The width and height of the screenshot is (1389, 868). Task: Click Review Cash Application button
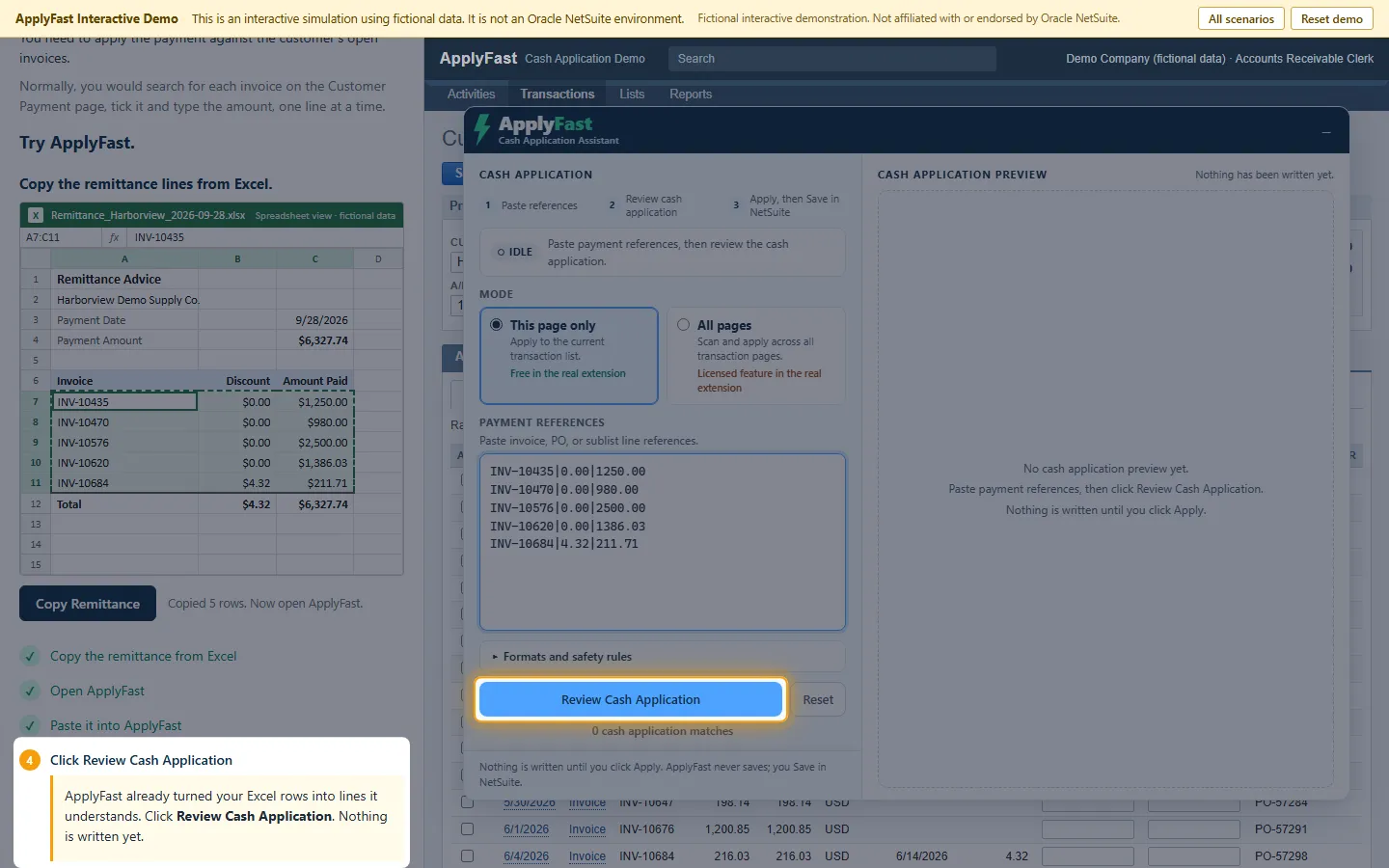tap(631, 699)
